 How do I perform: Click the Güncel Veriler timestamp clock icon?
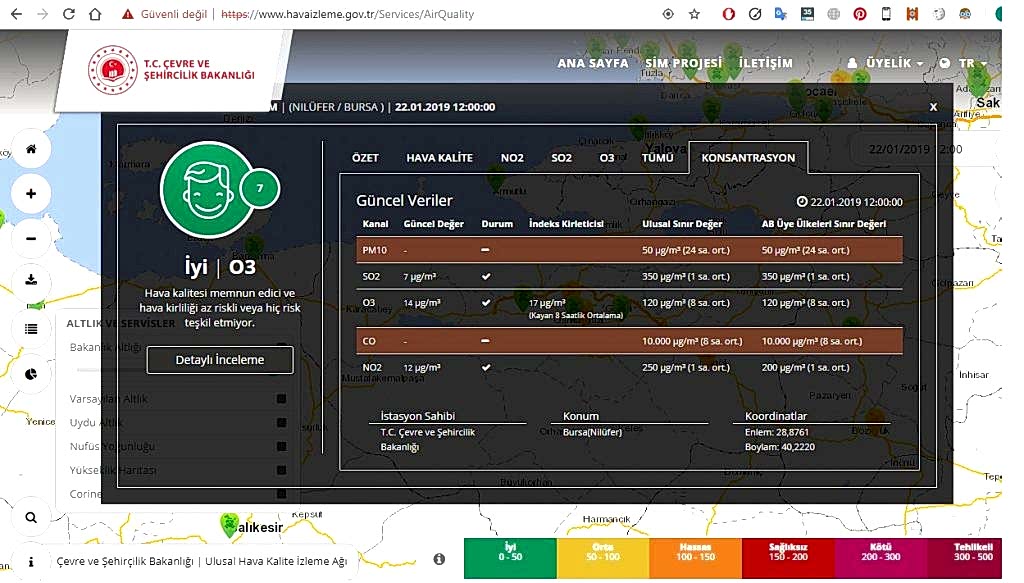(x=802, y=202)
